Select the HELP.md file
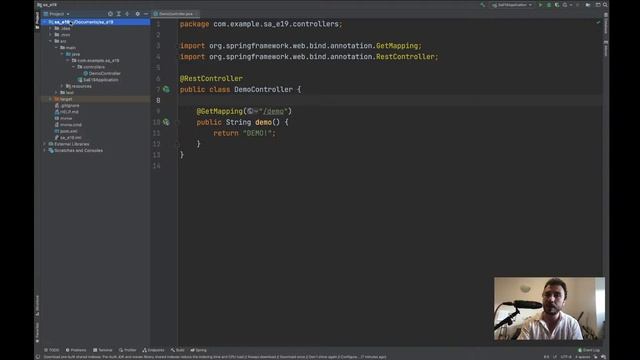 point(67,112)
